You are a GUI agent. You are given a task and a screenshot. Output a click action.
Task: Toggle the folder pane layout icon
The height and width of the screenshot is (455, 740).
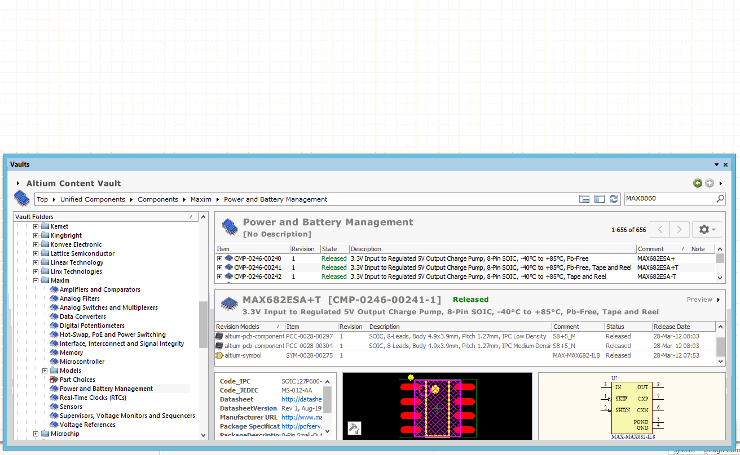[x=599, y=199]
